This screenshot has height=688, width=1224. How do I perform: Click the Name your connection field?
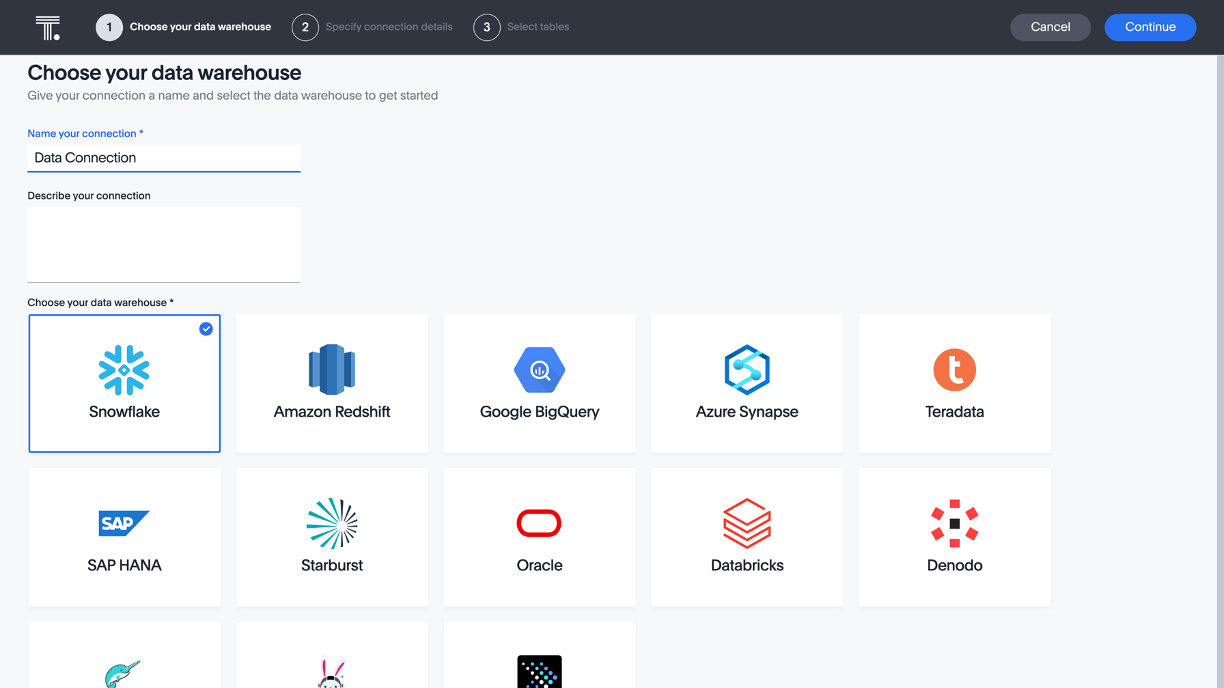coord(163,158)
